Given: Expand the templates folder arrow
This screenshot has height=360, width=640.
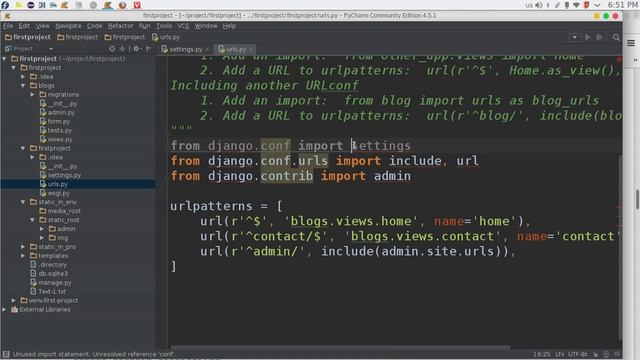Looking at the screenshot, I should pos(23,256).
